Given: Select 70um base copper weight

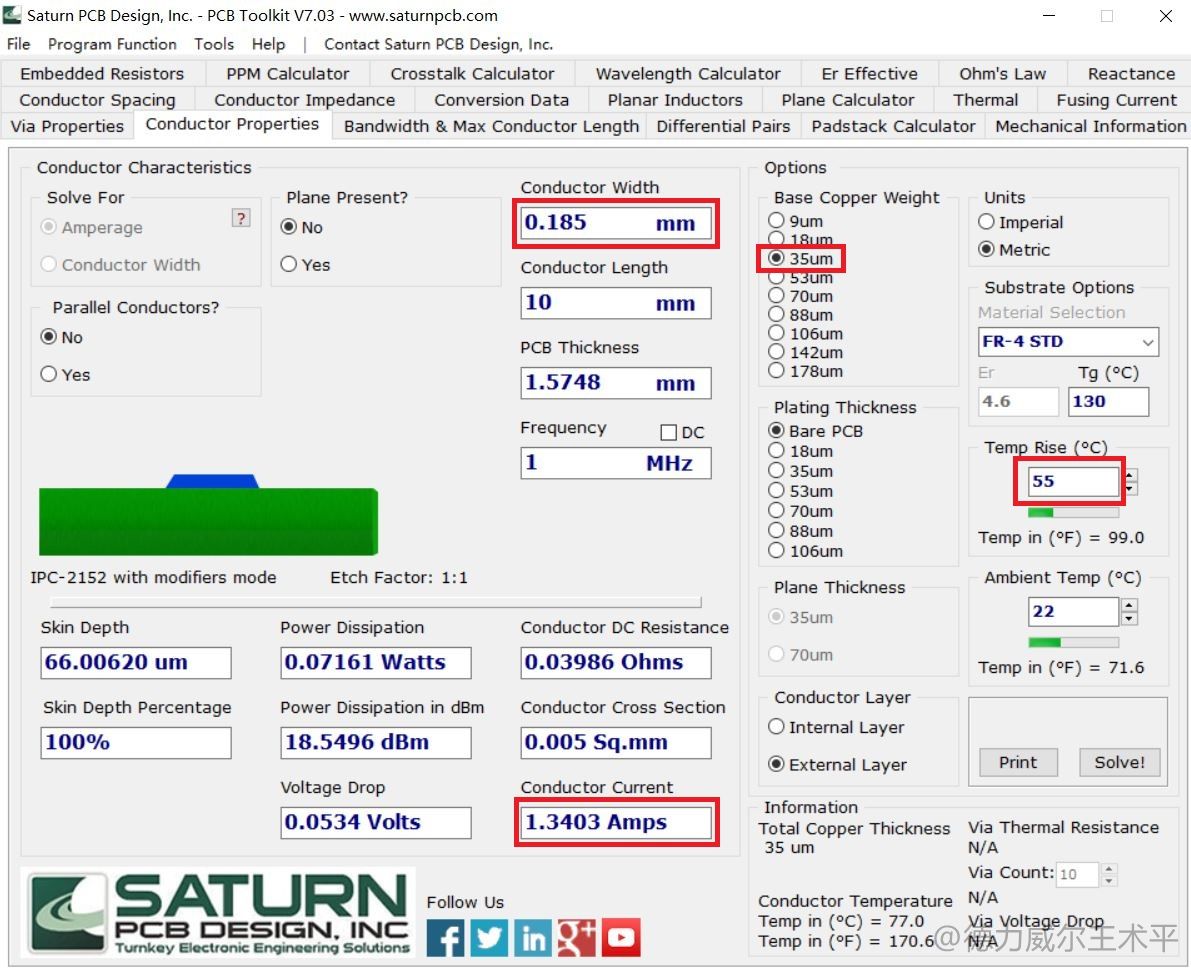Looking at the screenshot, I should [776, 296].
